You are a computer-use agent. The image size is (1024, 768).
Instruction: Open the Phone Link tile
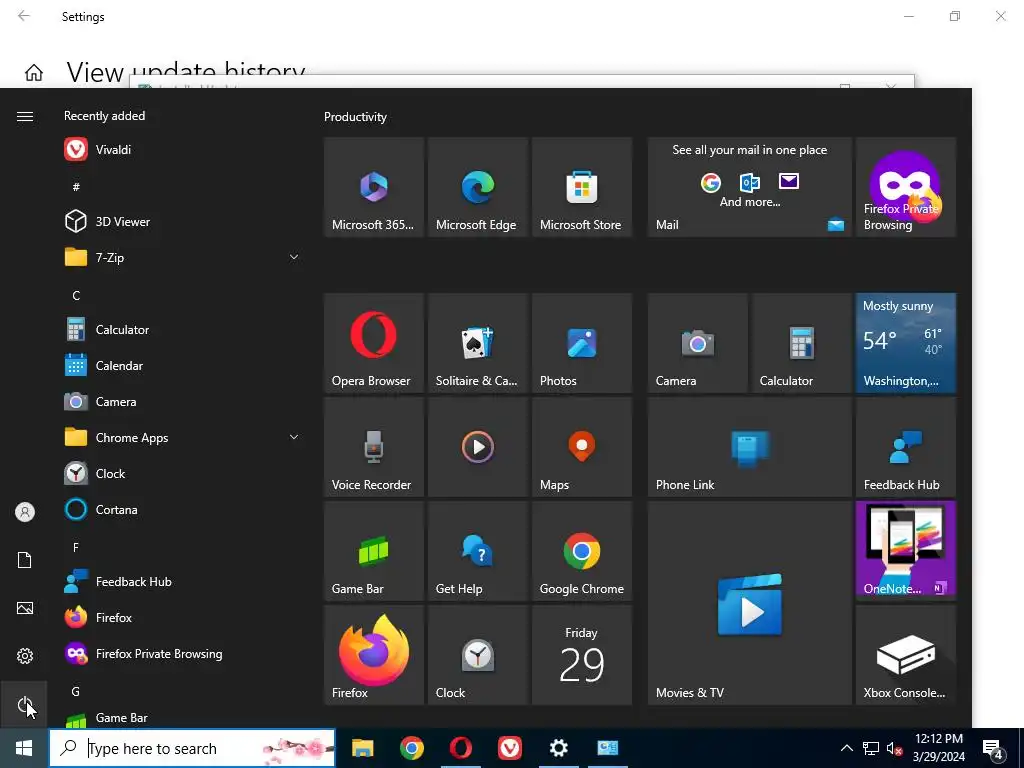tap(750, 447)
